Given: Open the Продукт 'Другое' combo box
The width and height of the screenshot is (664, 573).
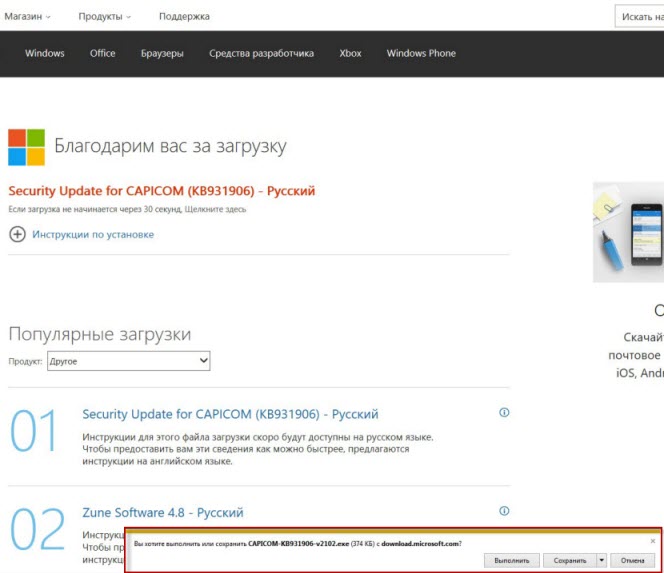Looking at the screenshot, I should tap(129, 361).
